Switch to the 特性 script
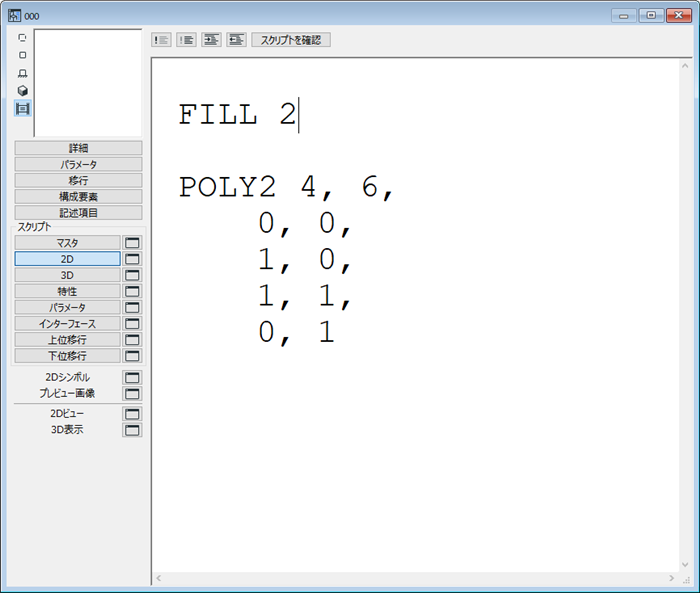The height and width of the screenshot is (593, 700). click(x=67, y=291)
